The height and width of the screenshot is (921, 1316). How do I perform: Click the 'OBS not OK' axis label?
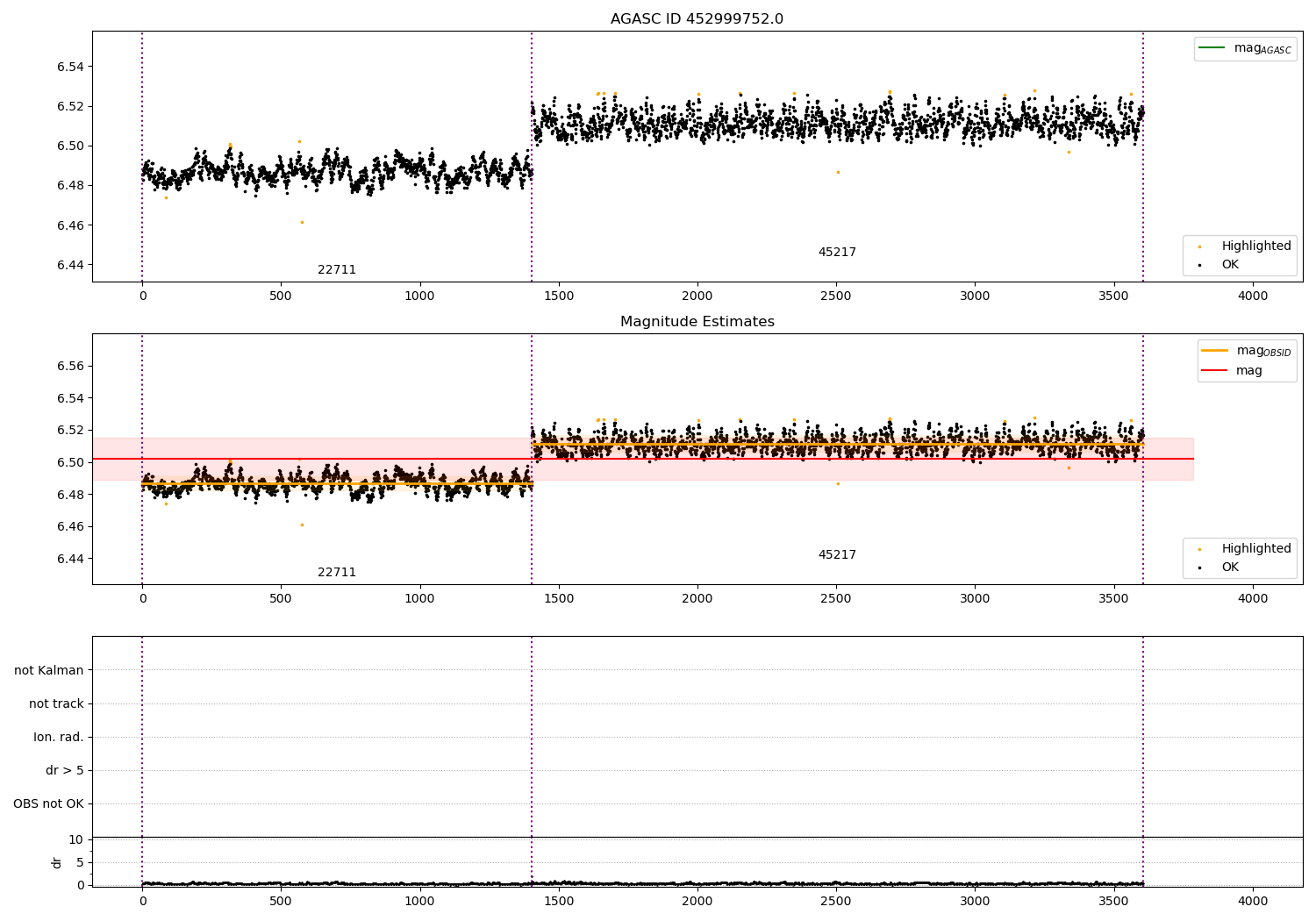click(48, 803)
